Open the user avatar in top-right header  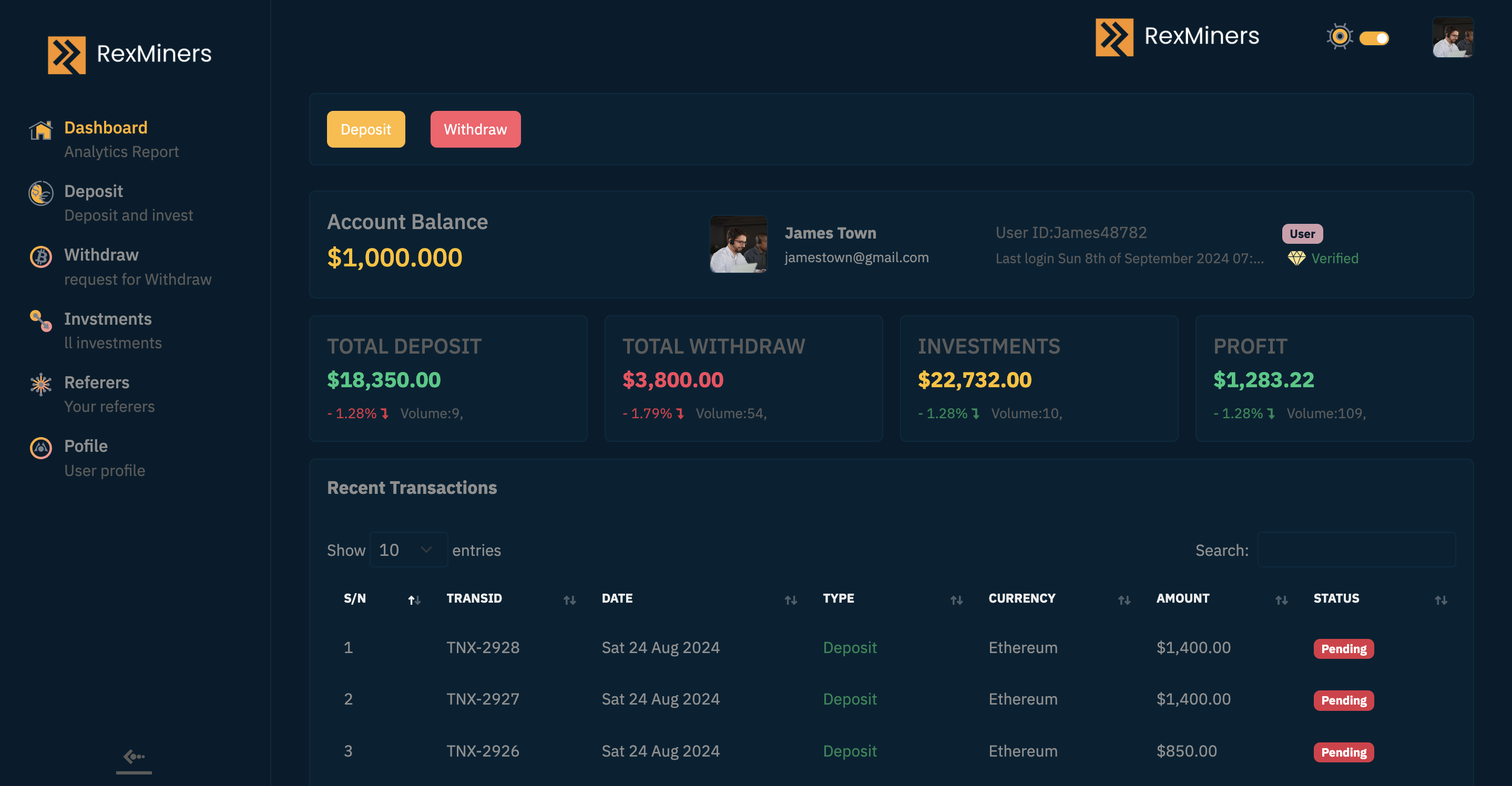point(1452,37)
